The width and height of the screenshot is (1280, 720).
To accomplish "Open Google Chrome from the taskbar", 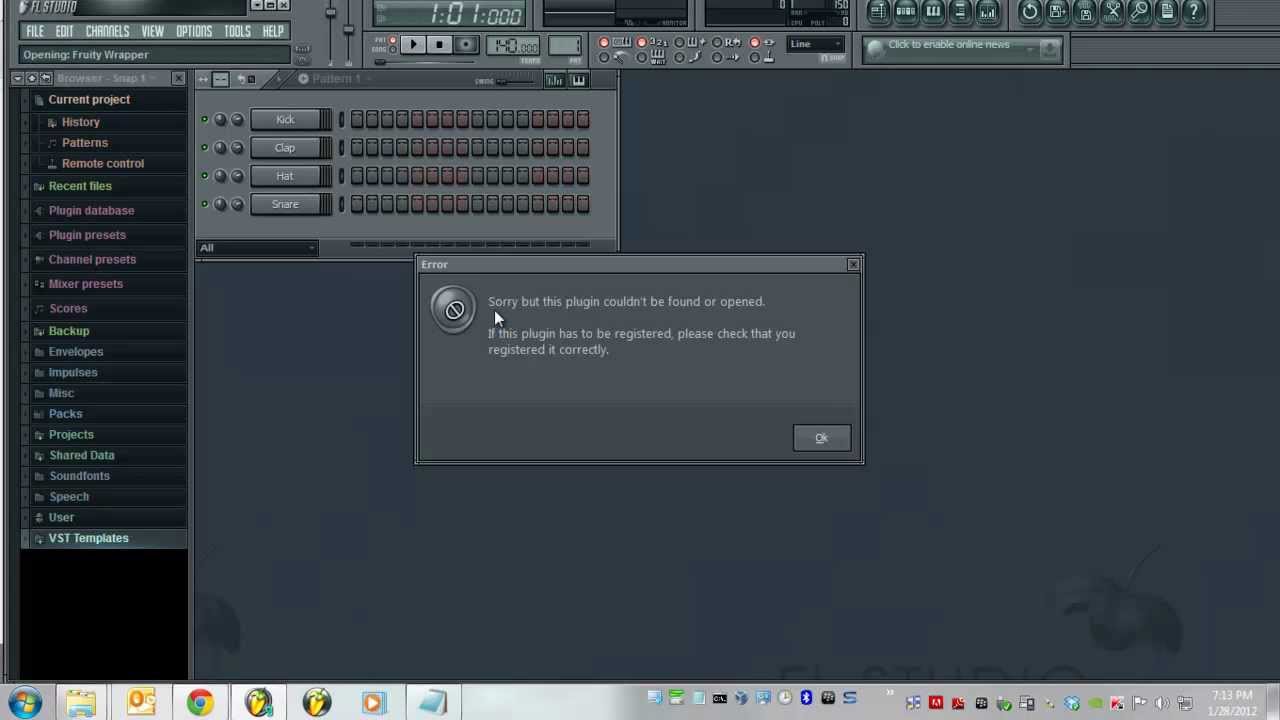I will coord(200,702).
